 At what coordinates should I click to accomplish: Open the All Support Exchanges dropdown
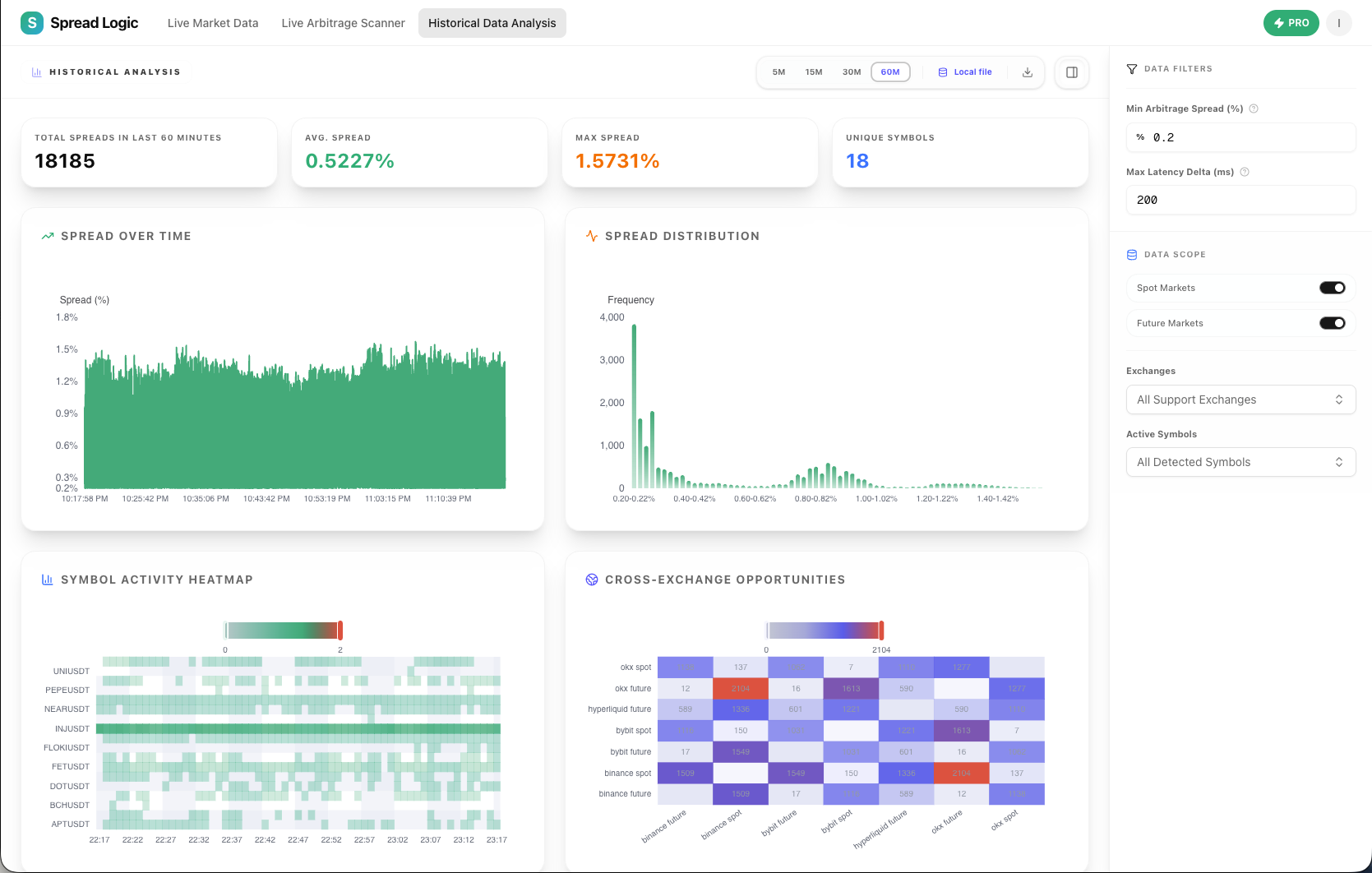click(x=1240, y=399)
